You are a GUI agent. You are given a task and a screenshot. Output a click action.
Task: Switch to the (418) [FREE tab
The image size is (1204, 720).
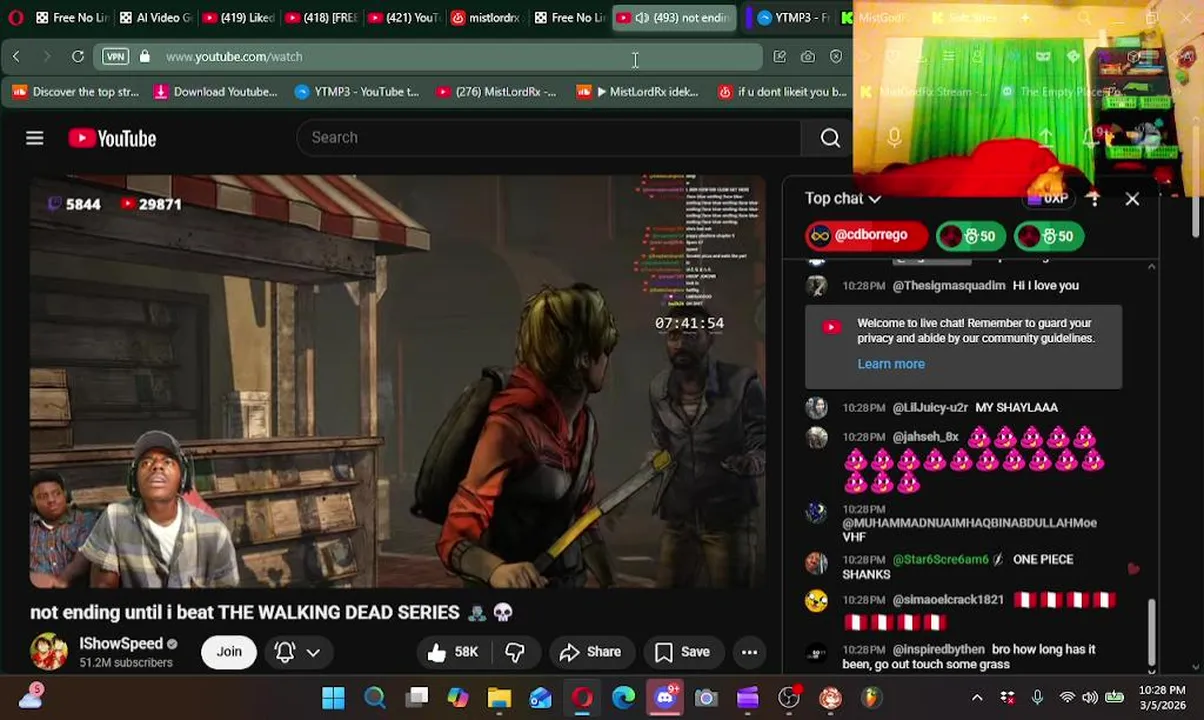click(320, 17)
